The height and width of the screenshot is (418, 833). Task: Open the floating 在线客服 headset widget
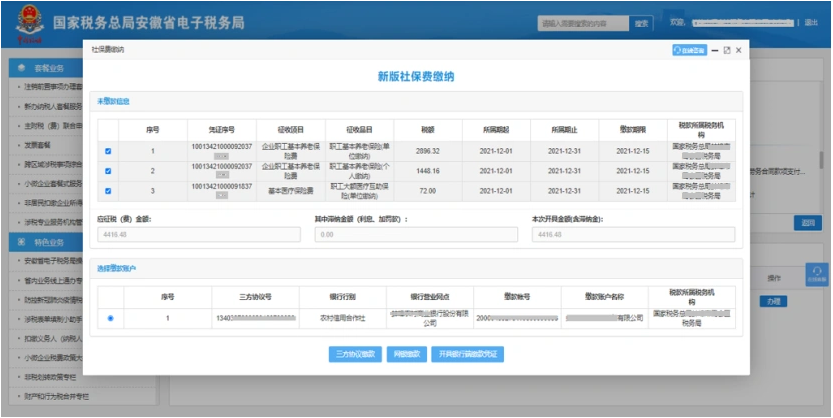[x=816, y=275]
